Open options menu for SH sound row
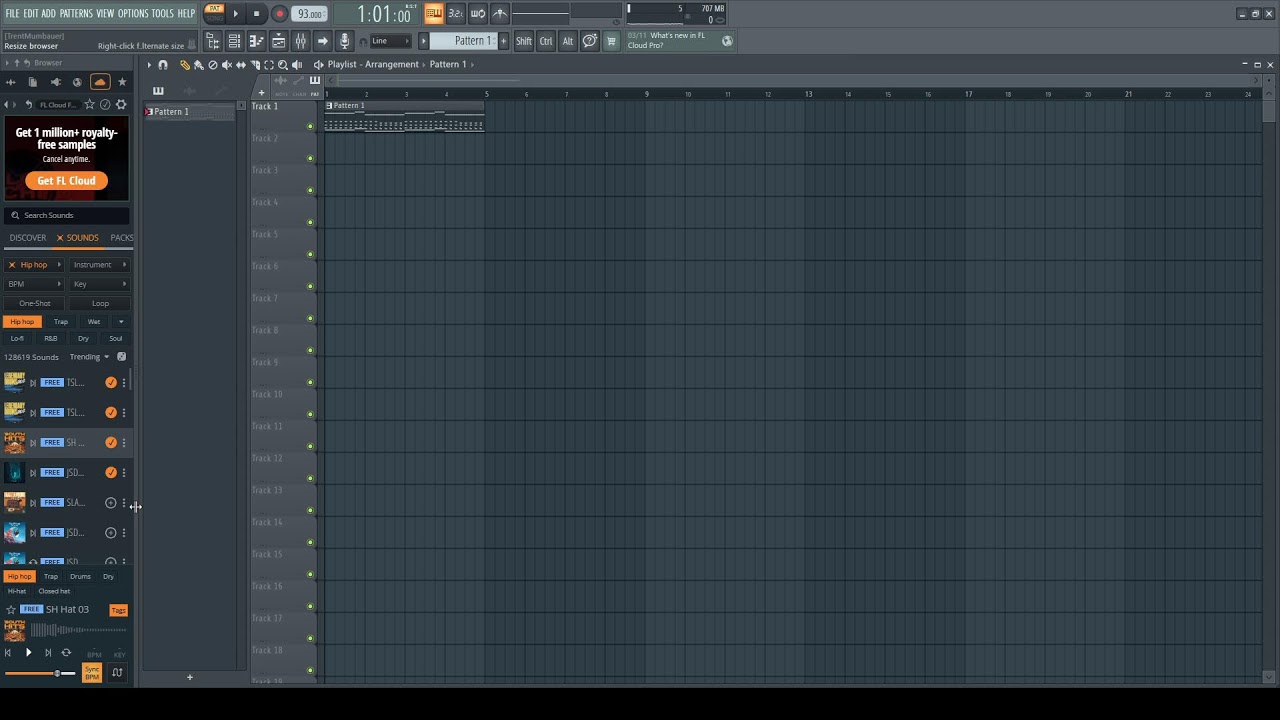The width and height of the screenshot is (1280, 720). tap(124, 443)
